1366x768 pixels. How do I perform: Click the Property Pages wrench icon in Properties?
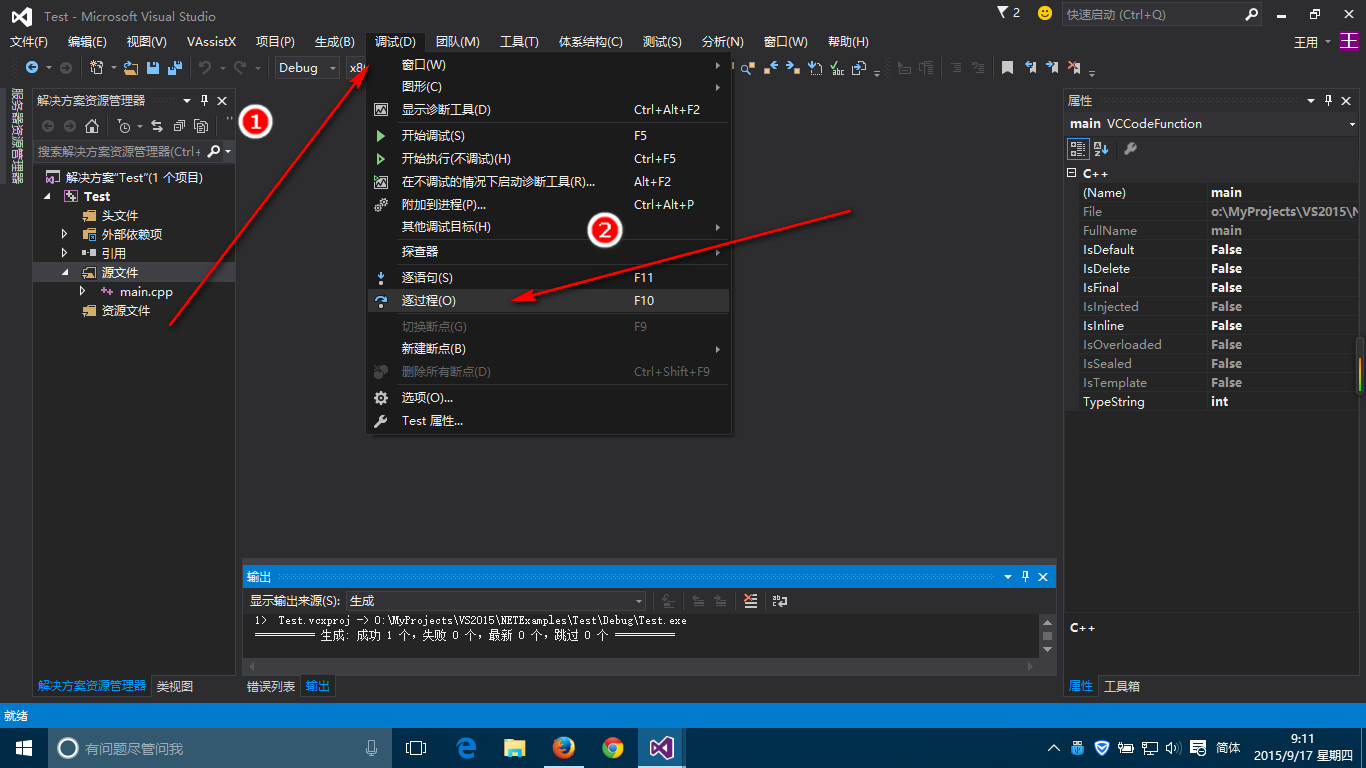pos(1130,149)
